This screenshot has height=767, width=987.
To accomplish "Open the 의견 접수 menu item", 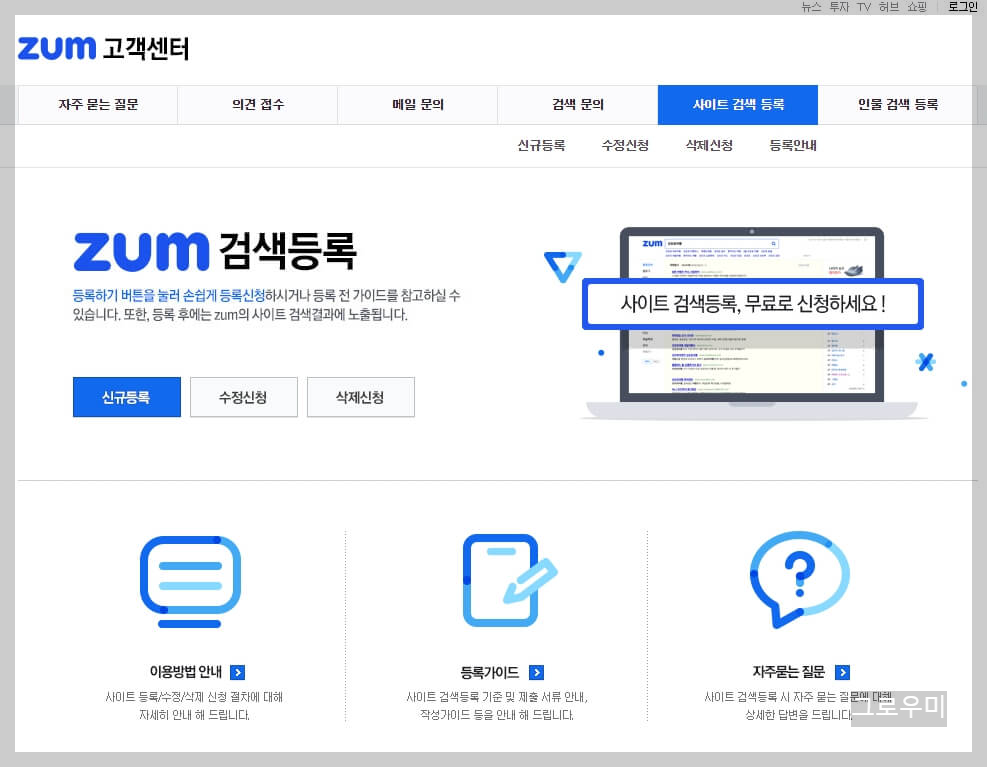I will click(257, 104).
